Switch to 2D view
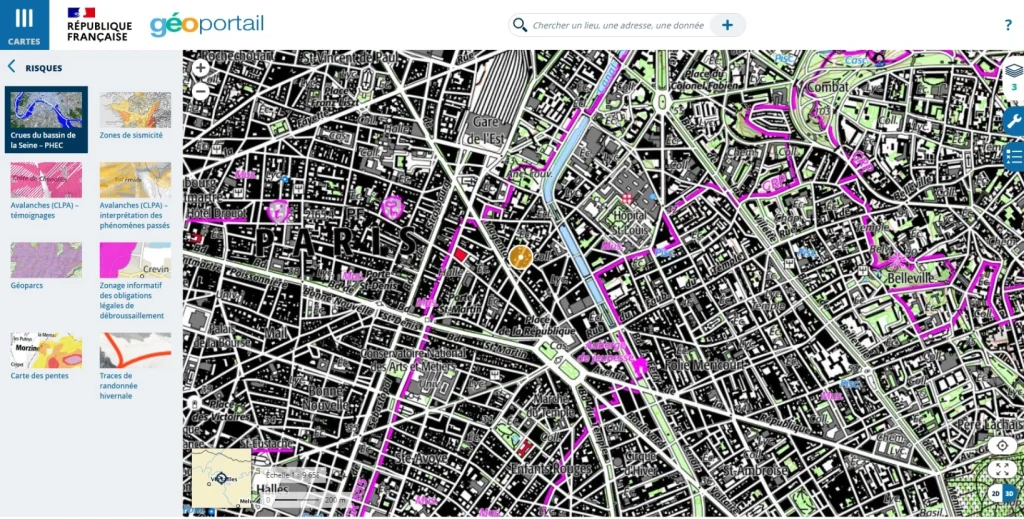 click(x=995, y=493)
